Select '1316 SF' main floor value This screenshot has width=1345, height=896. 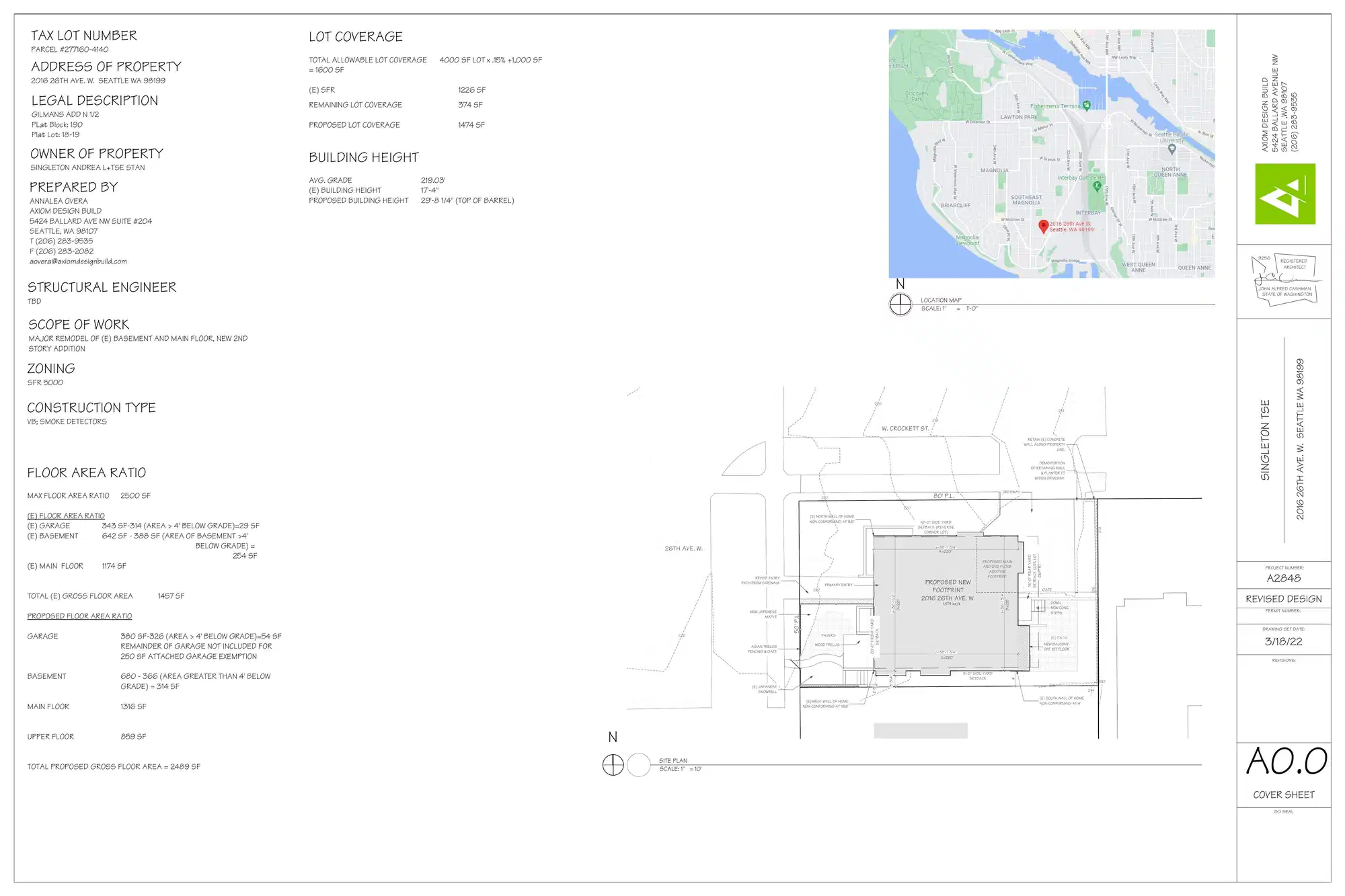click(x=133, y=707)
